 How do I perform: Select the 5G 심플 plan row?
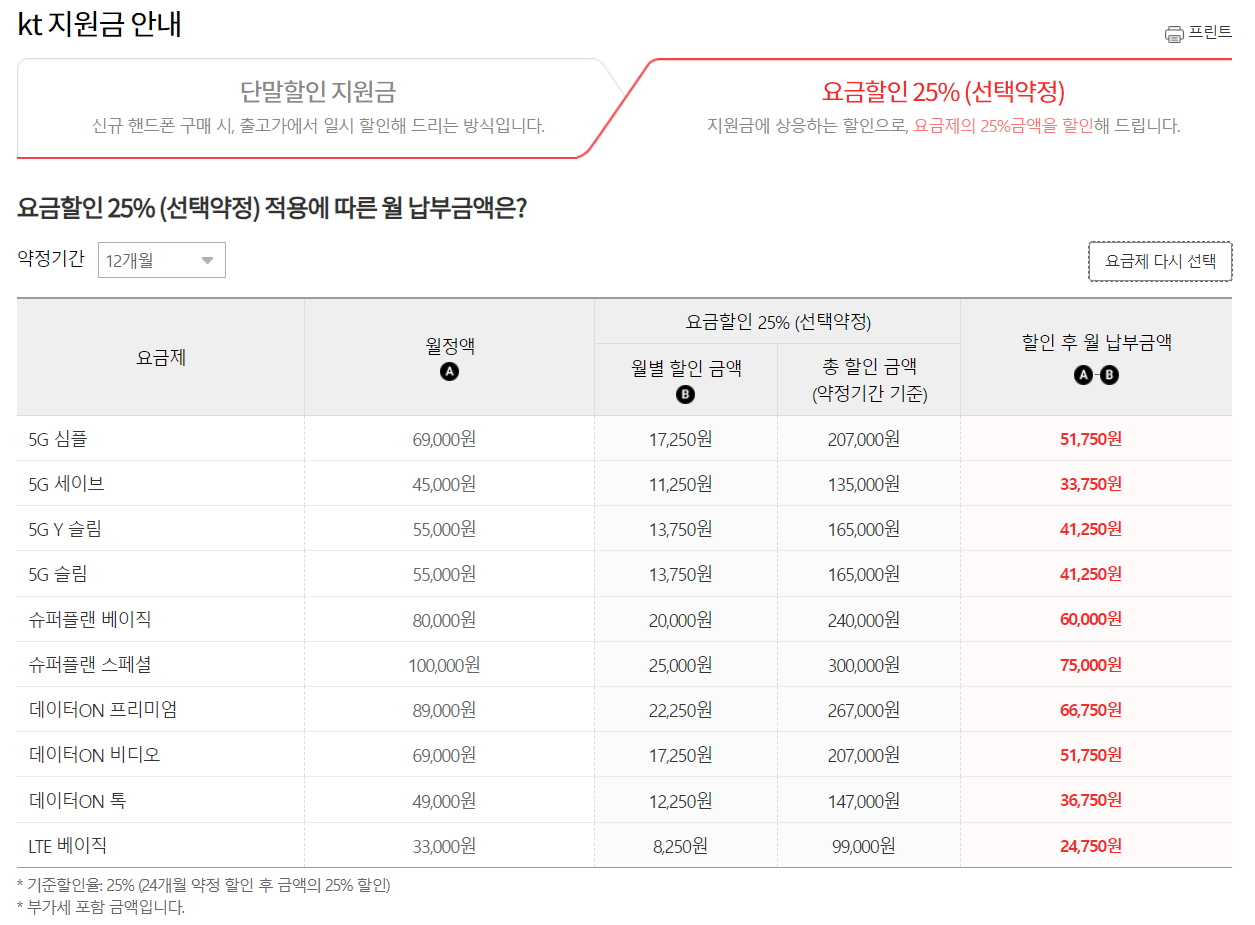pos(624,438)
